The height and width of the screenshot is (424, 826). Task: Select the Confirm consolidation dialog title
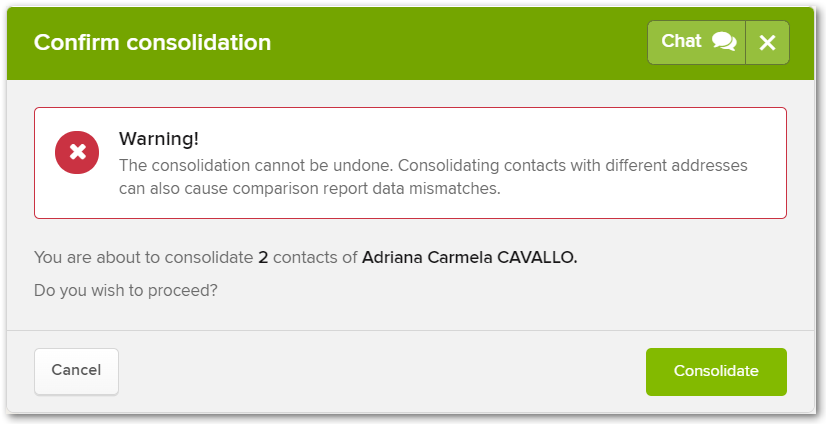[152, 42]
